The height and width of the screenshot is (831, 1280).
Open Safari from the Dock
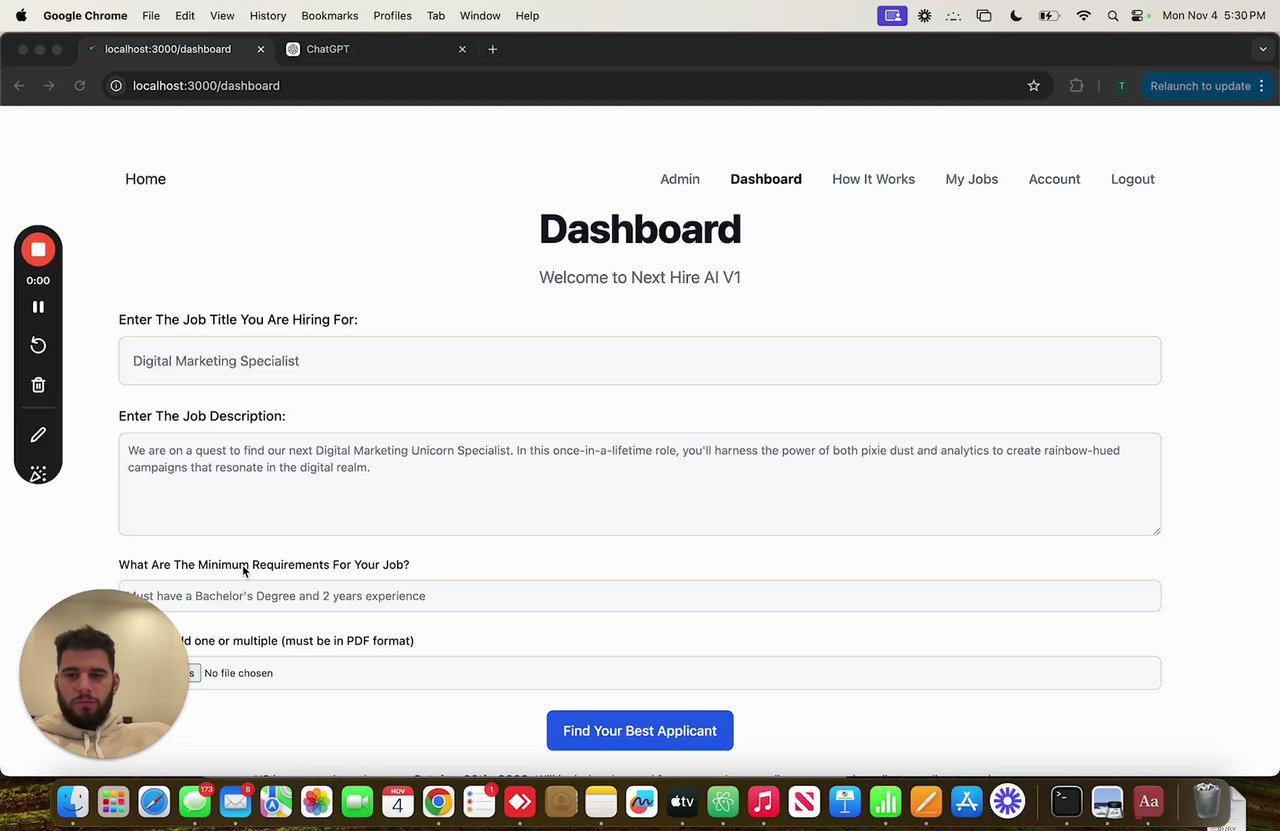(154, 801)
